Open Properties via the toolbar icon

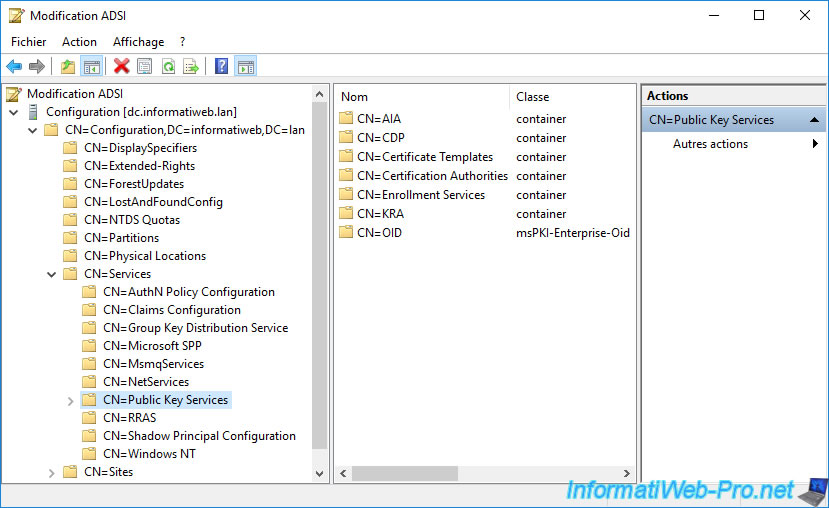point(145,67)
